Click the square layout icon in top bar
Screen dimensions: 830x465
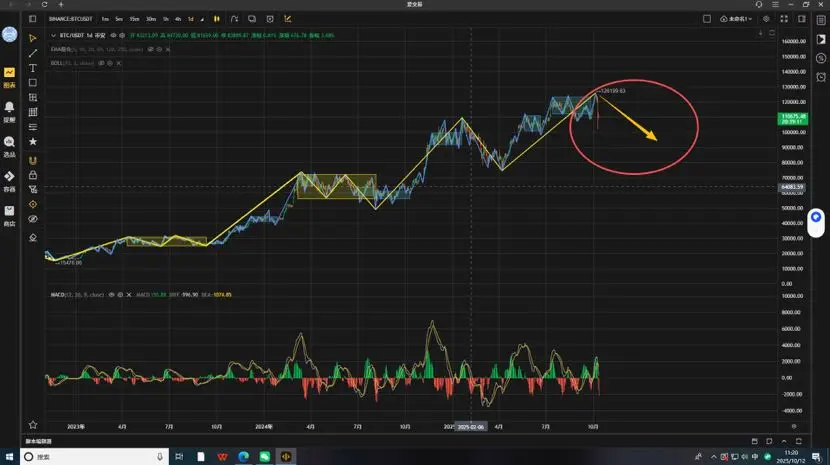pos(707,19)
